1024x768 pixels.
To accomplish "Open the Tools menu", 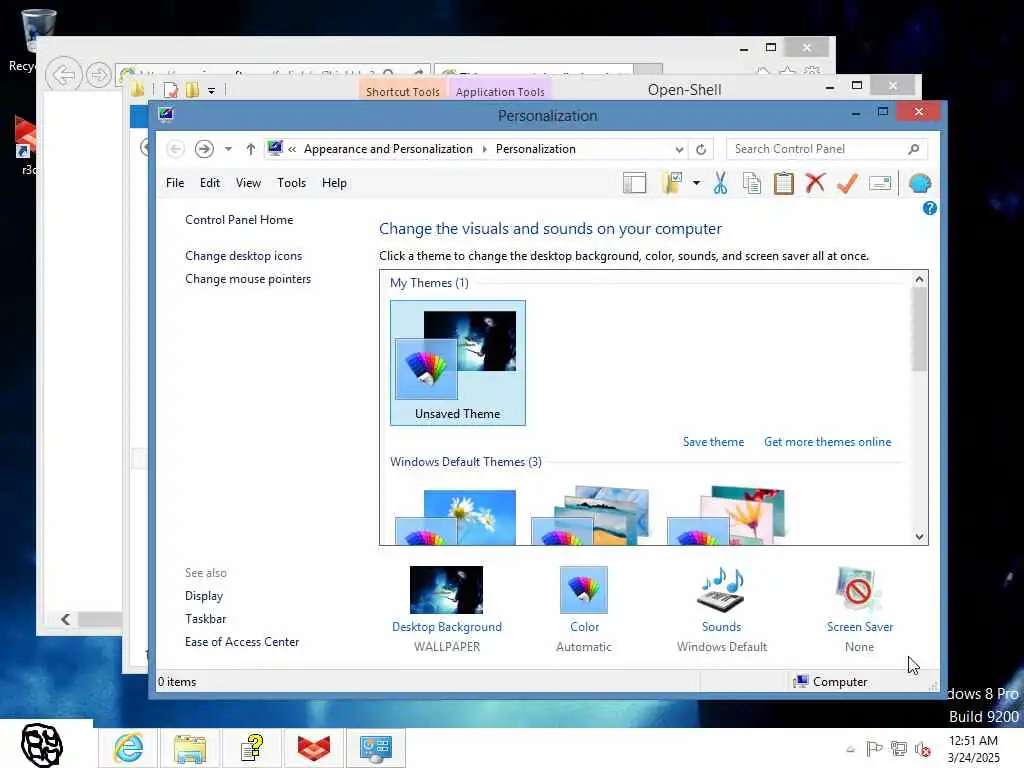I will pyautogui.click(x=291, y=183).
